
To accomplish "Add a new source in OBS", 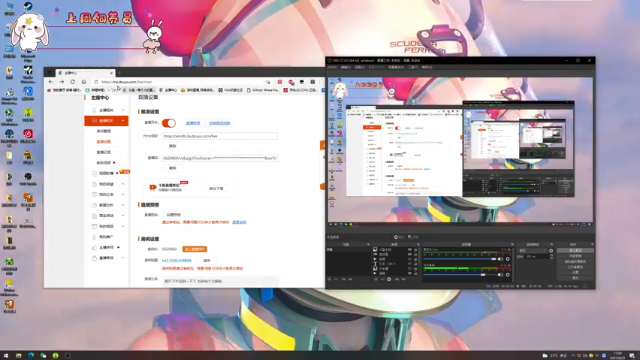I will 376,279.
